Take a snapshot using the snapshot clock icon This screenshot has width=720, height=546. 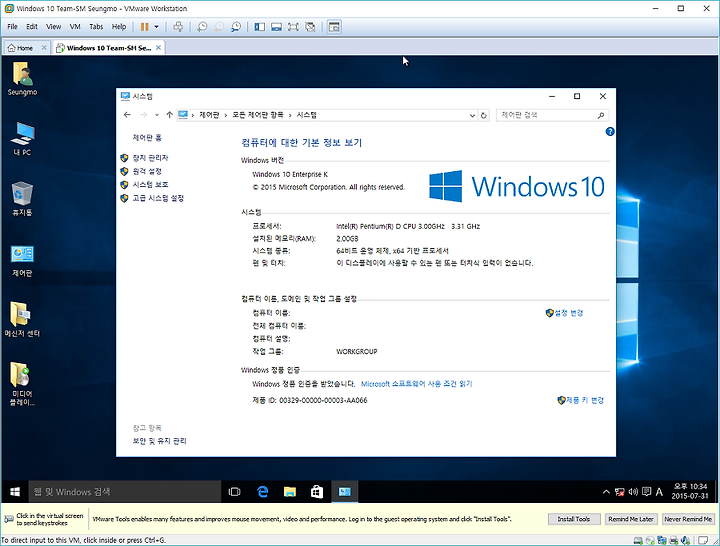(202, 27)
